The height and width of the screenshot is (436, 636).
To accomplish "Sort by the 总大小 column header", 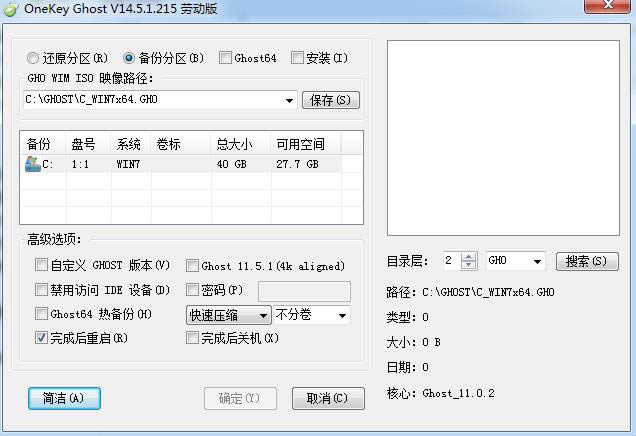I will click(x=241, y=144).
